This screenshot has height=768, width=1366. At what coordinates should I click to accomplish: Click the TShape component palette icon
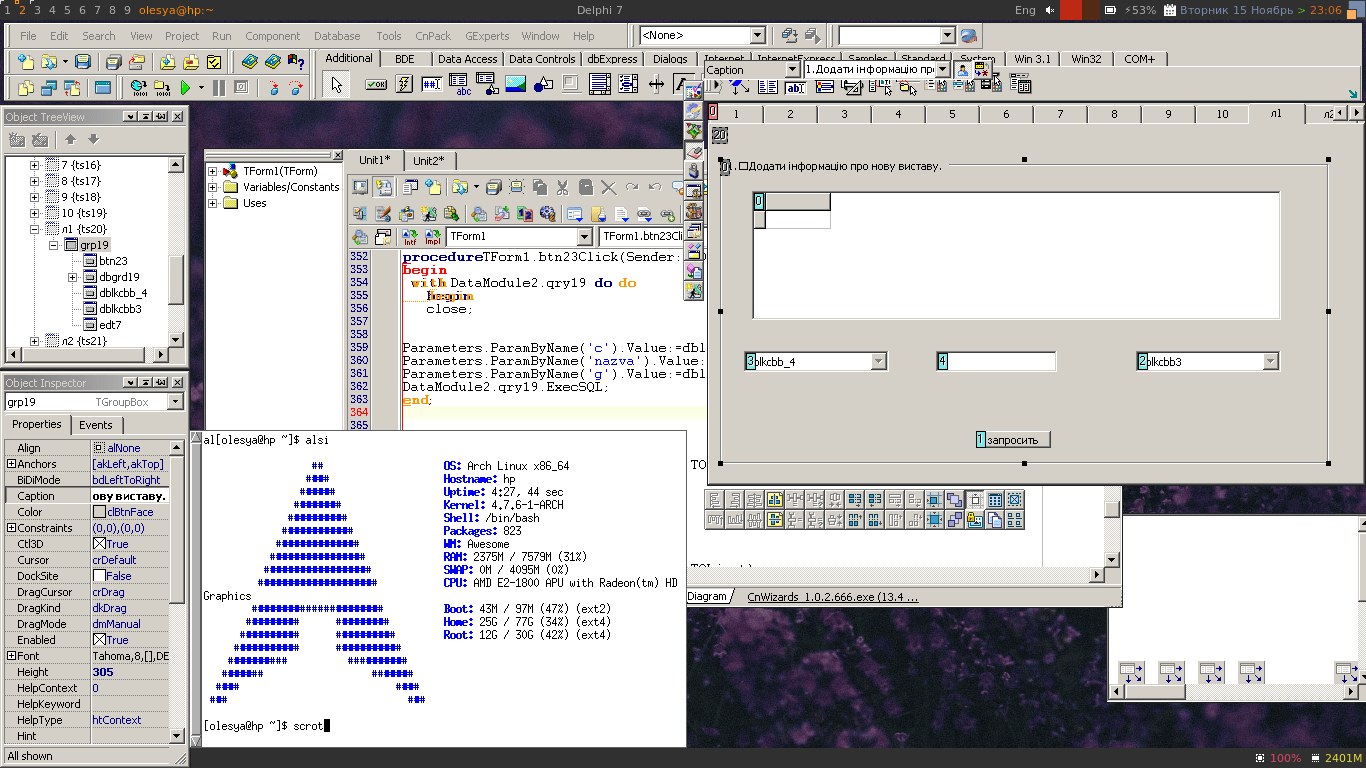[x=544, y=85]
